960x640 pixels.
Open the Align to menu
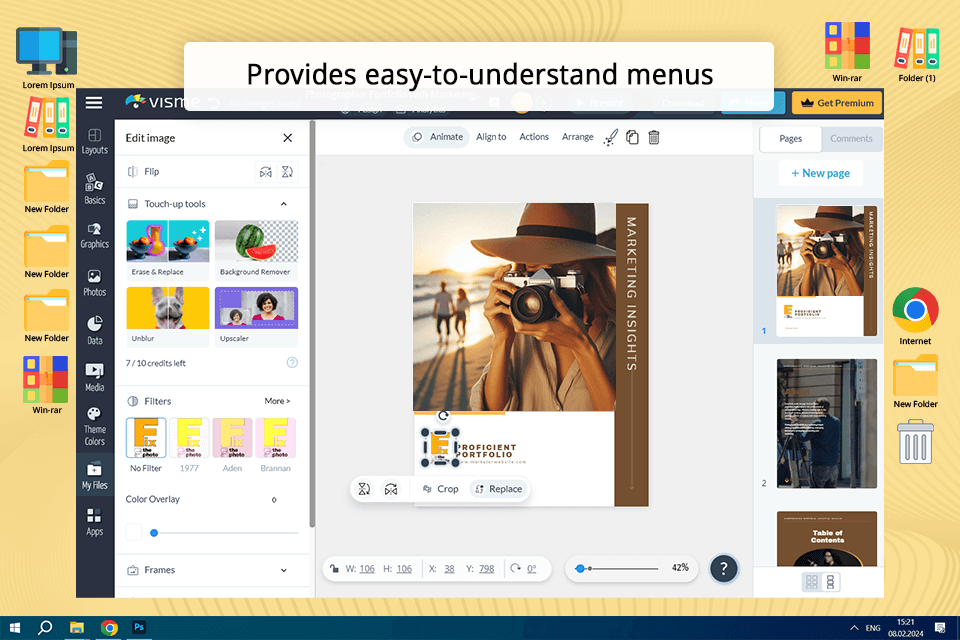(x=491, y=137)
